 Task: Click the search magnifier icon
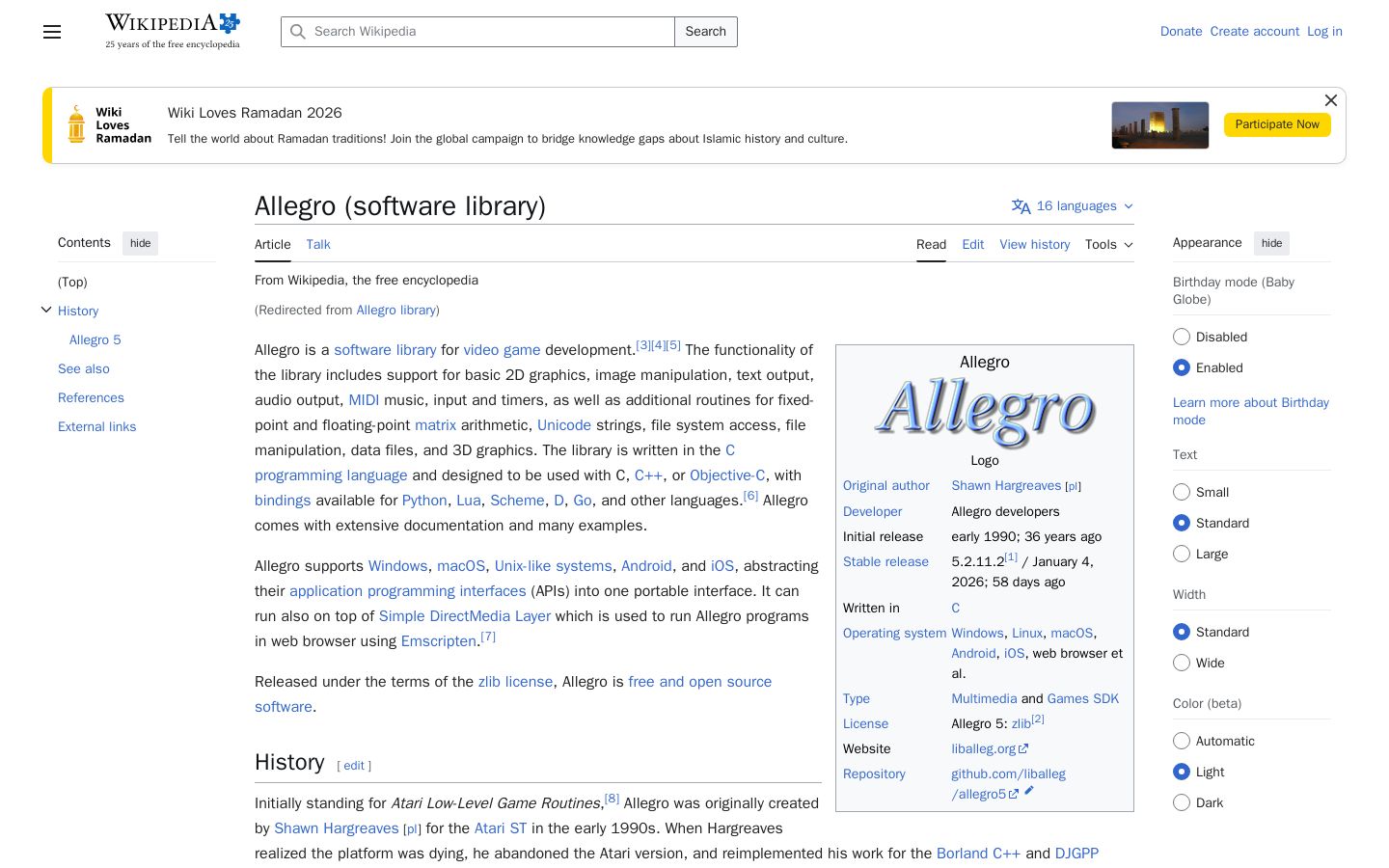coord(298,32)
